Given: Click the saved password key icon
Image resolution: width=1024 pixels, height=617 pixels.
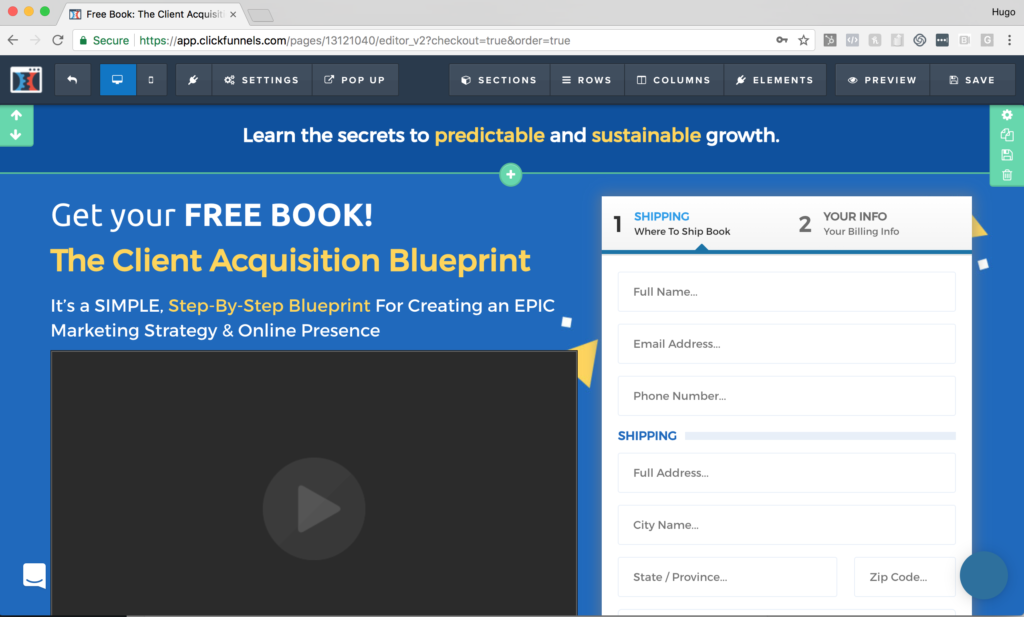Looking at the screenshot, I should tap(782, 40).
